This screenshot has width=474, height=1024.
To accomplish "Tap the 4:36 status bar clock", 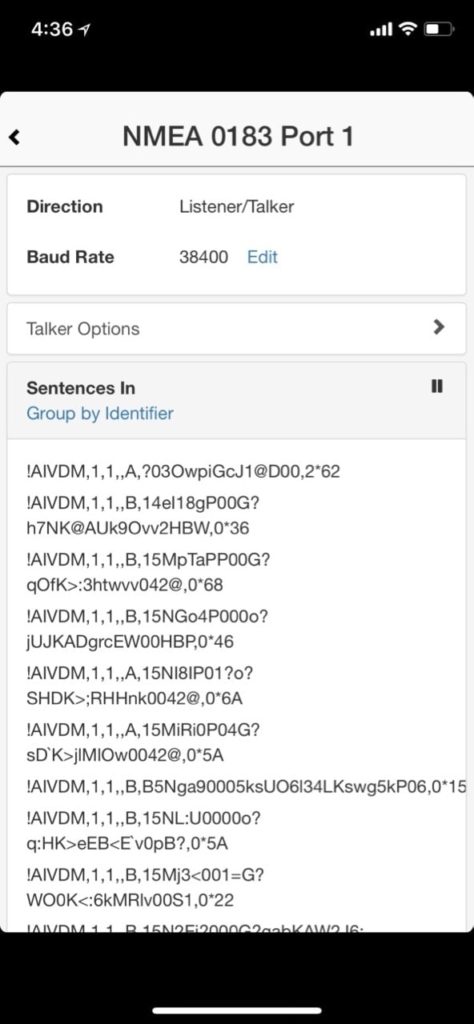I will [x=52, y=29].
